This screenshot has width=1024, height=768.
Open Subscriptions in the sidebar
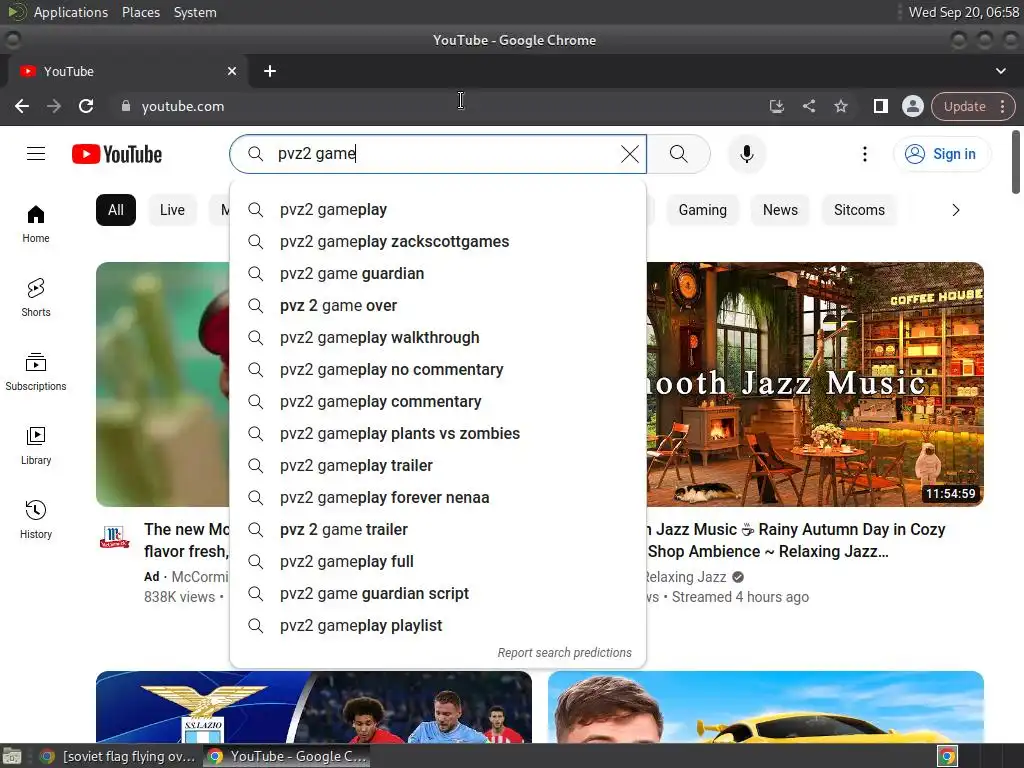(x=36, y=372)
